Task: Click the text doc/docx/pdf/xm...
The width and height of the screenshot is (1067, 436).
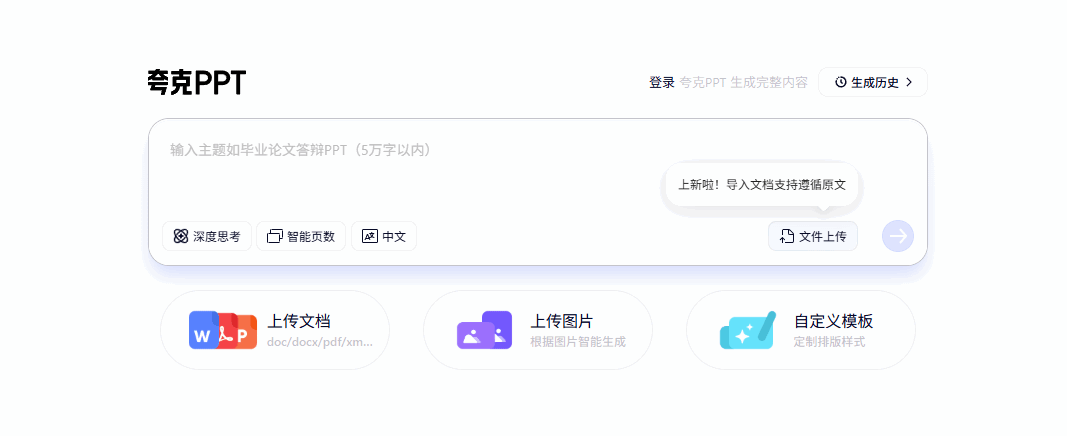Action: (320, 341)
